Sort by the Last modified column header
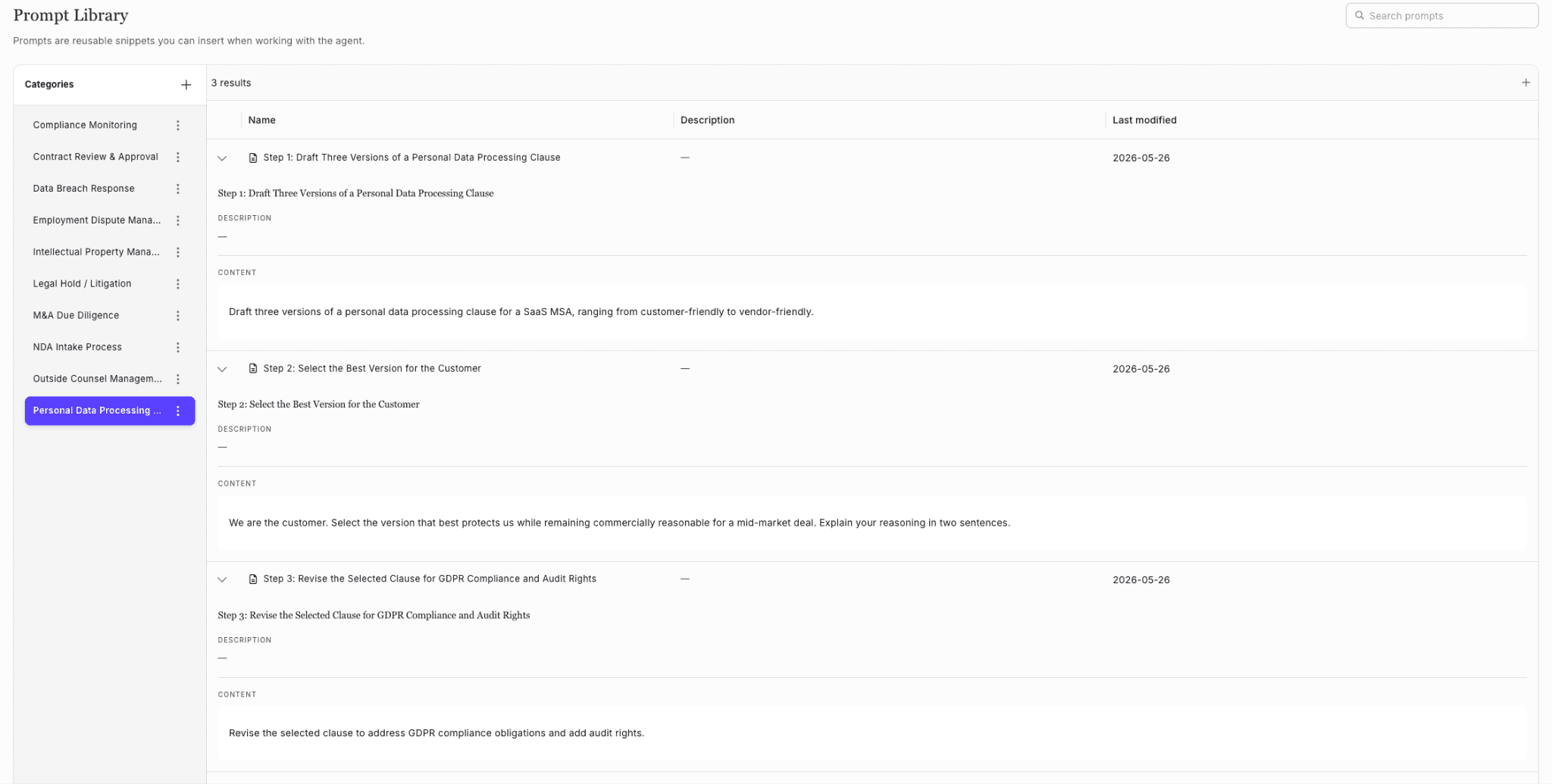The width and height of the screenshot is (1552, 784). (x=1144, y=120)
